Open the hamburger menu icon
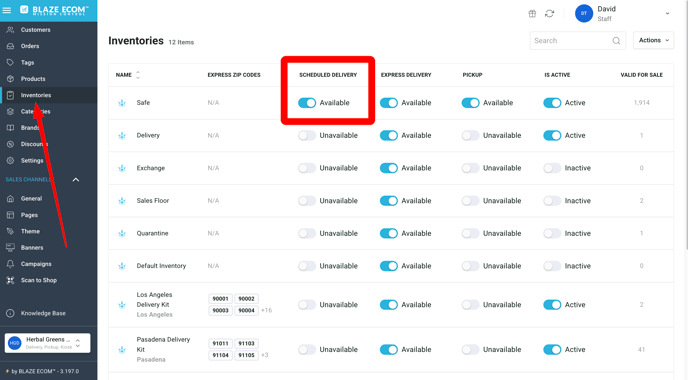 click(7, 10)
